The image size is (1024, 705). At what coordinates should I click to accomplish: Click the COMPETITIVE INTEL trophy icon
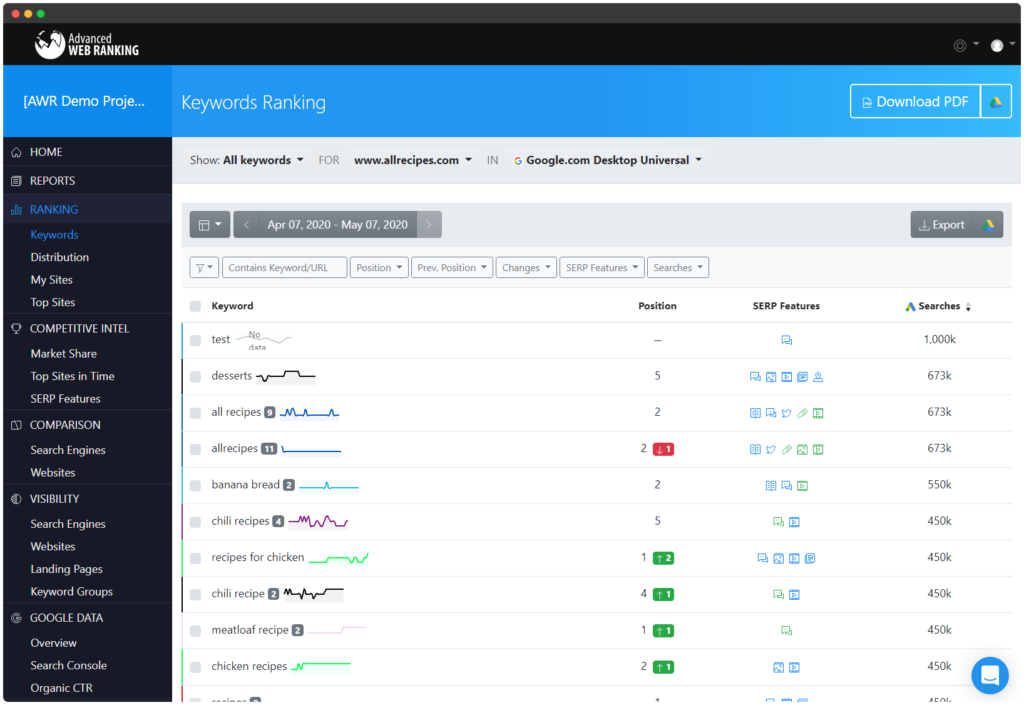16,328
